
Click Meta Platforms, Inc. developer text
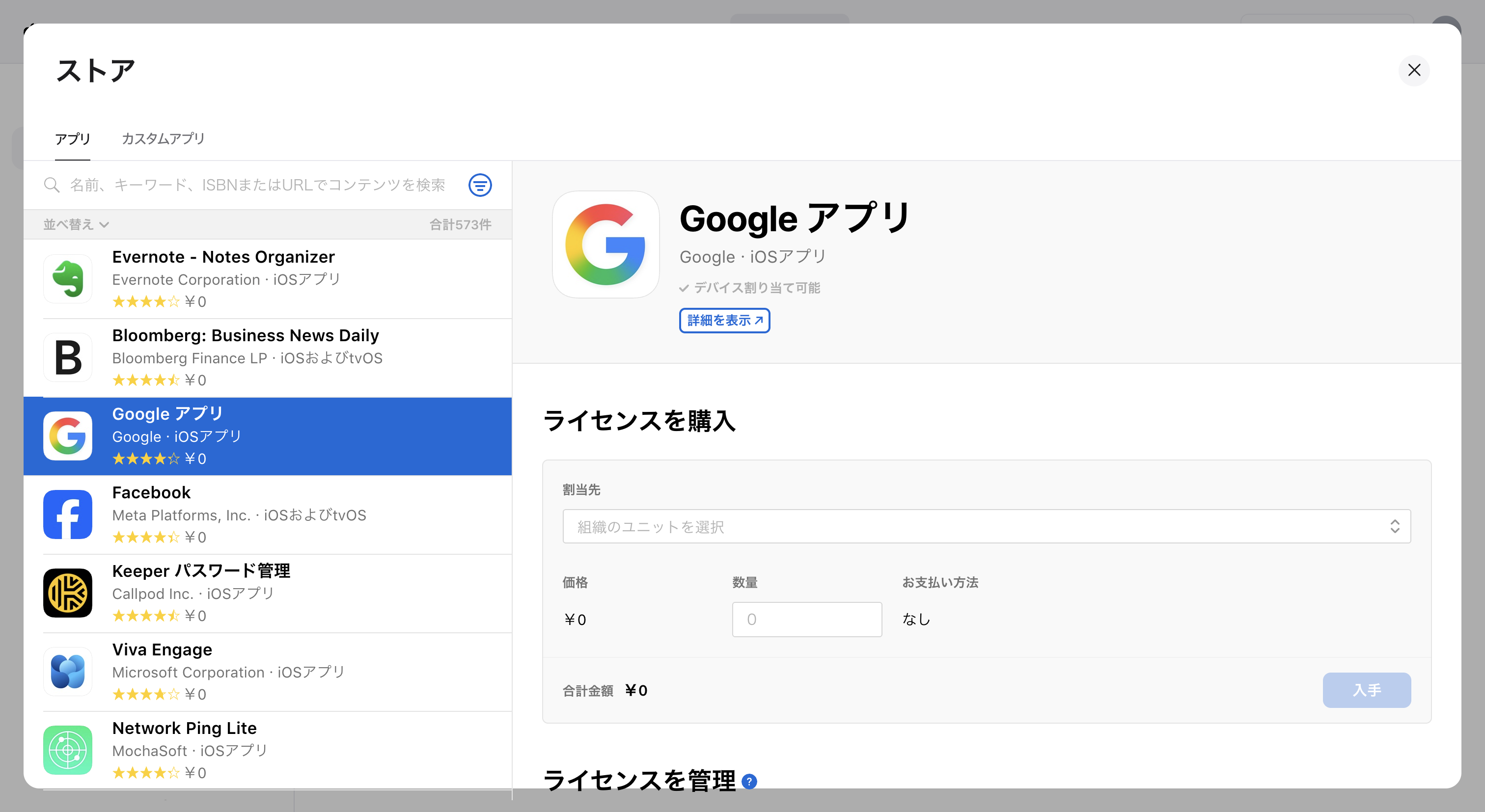pyautogui.click(x=182, y=515)
